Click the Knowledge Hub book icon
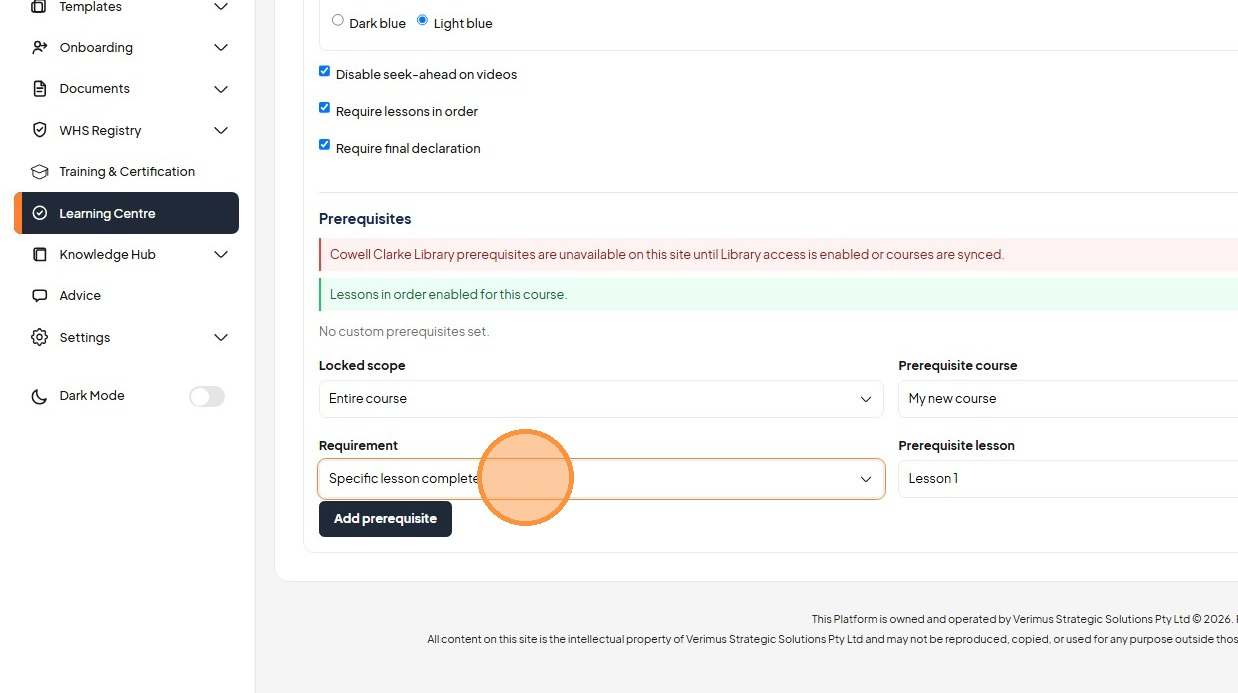The image size is (1238, 693). pos(40,254)
